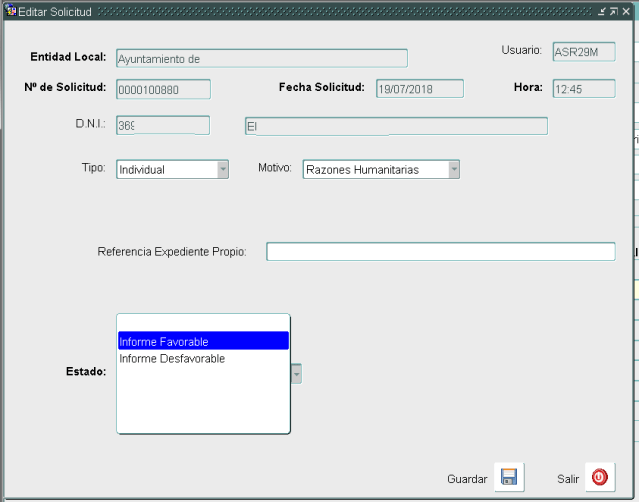Image resolution: width=639 pixels, height=502 pixels.
Task: Click the Fecha Solicitud date field
Action: click(x=419, y=88)
